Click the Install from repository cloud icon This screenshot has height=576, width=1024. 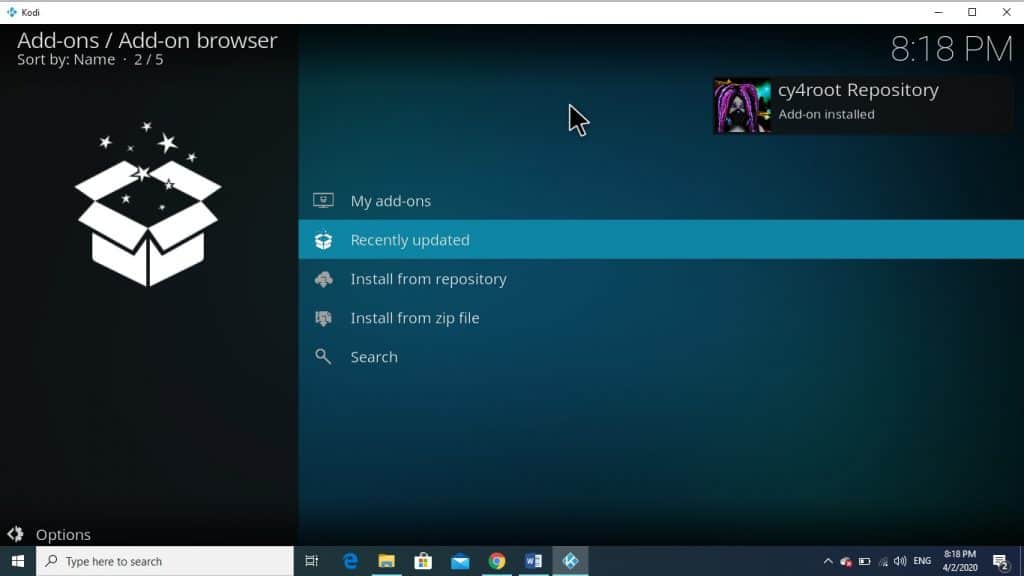coord(323,279)
